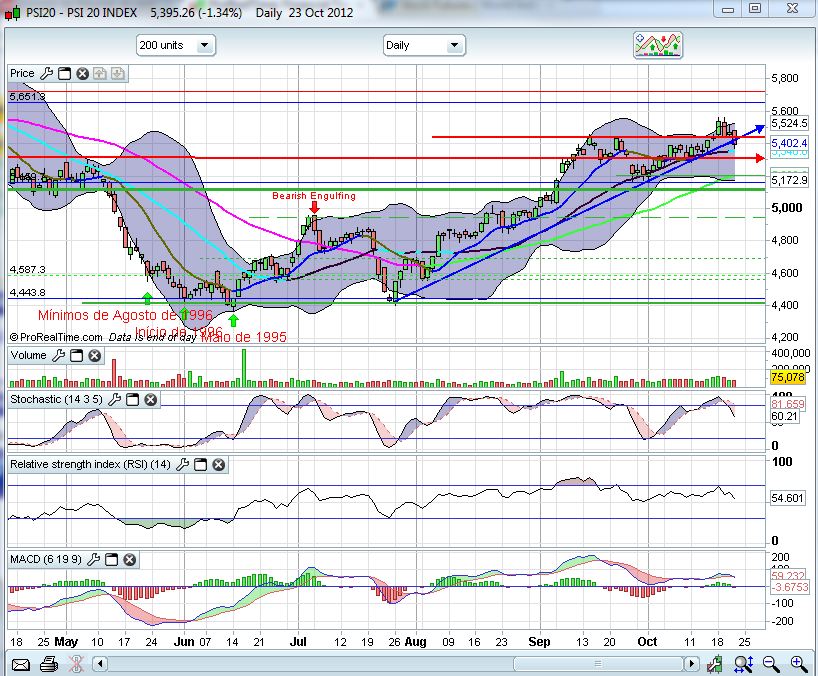Image resolution: width=818 pixels, height=676 pixels.
Task: Click the 60.21 stochastic value label
Action: click(785, 416)
